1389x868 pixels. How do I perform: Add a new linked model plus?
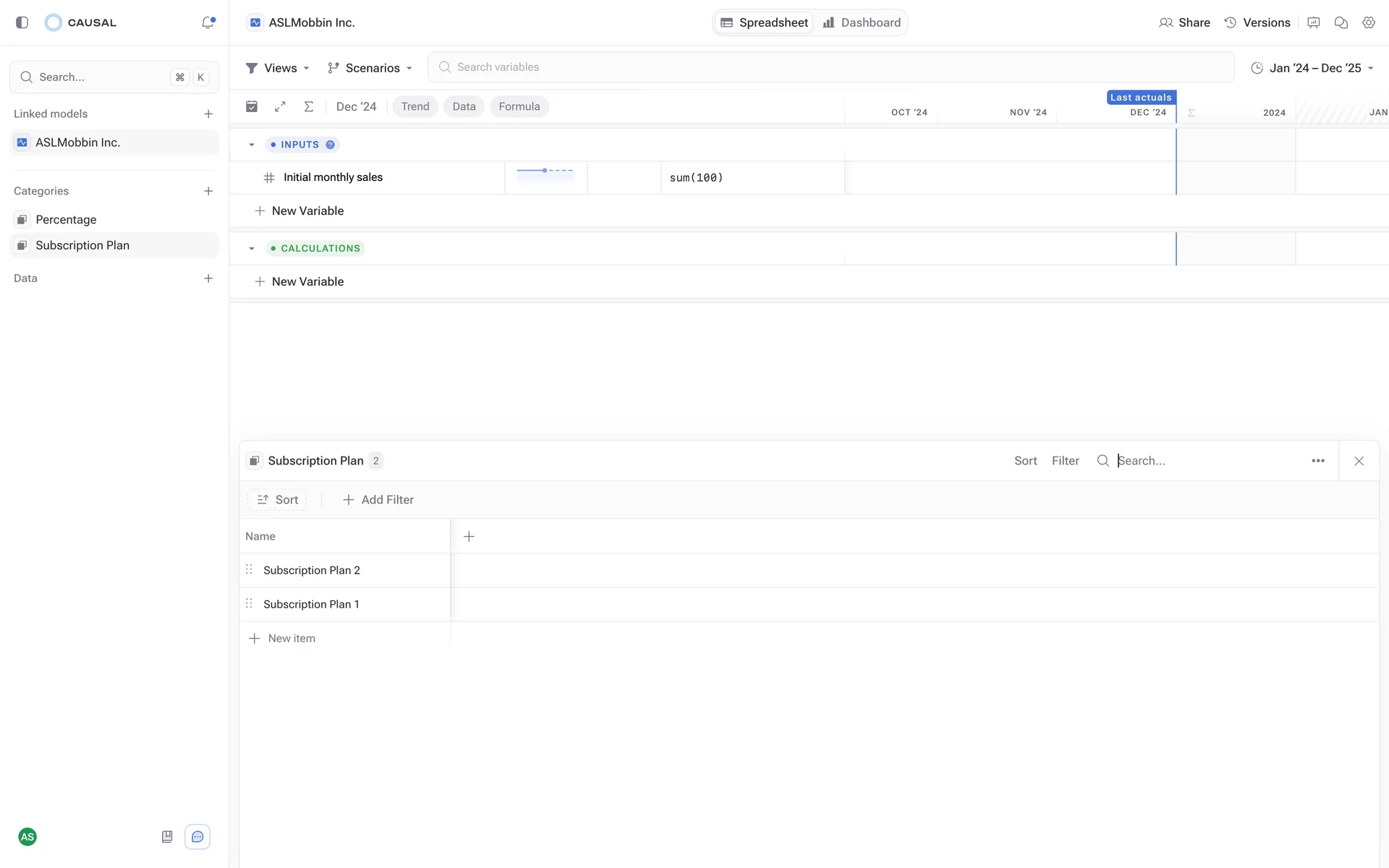208,114
